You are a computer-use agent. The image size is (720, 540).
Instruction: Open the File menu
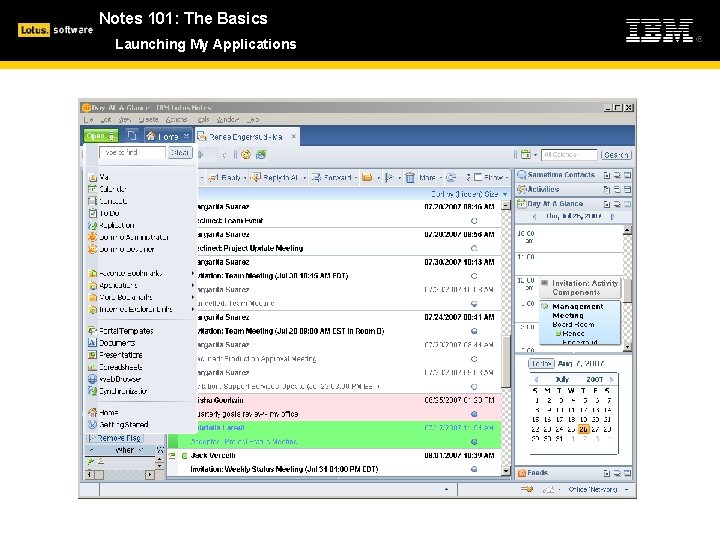(88, 119)
